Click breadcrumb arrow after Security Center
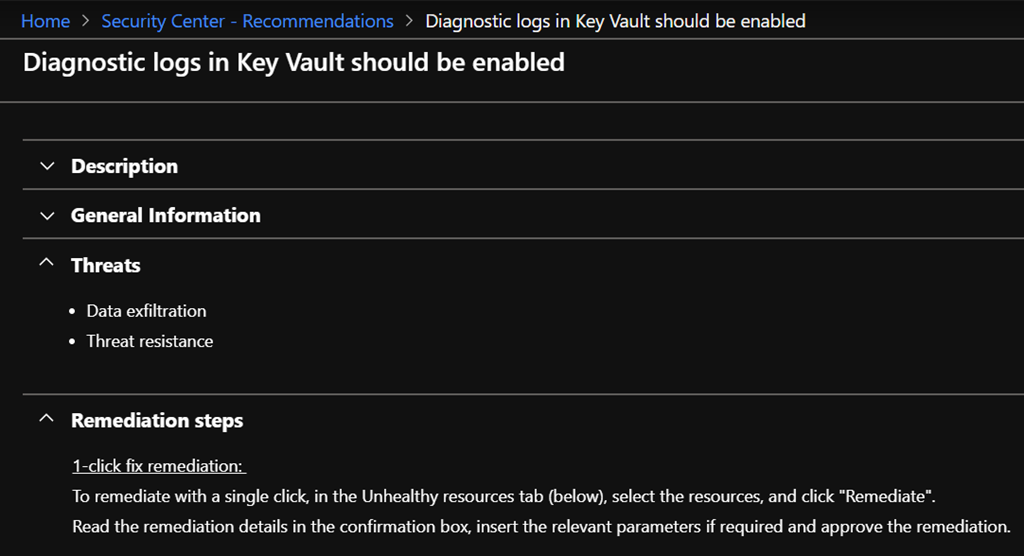1024x556 pixels. pos(410,21)
